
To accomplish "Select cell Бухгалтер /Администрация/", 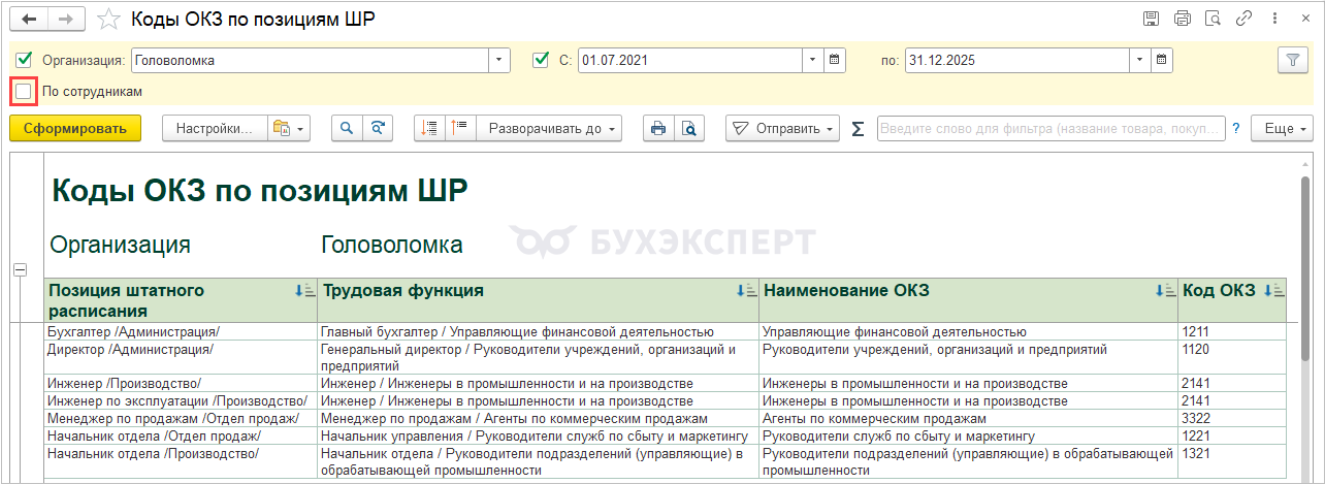I will [181, 332].
